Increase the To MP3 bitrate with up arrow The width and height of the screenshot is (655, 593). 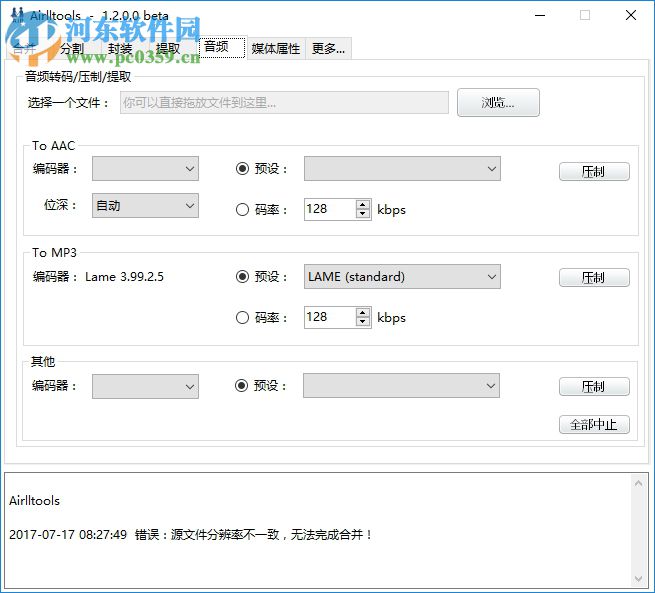363,313
